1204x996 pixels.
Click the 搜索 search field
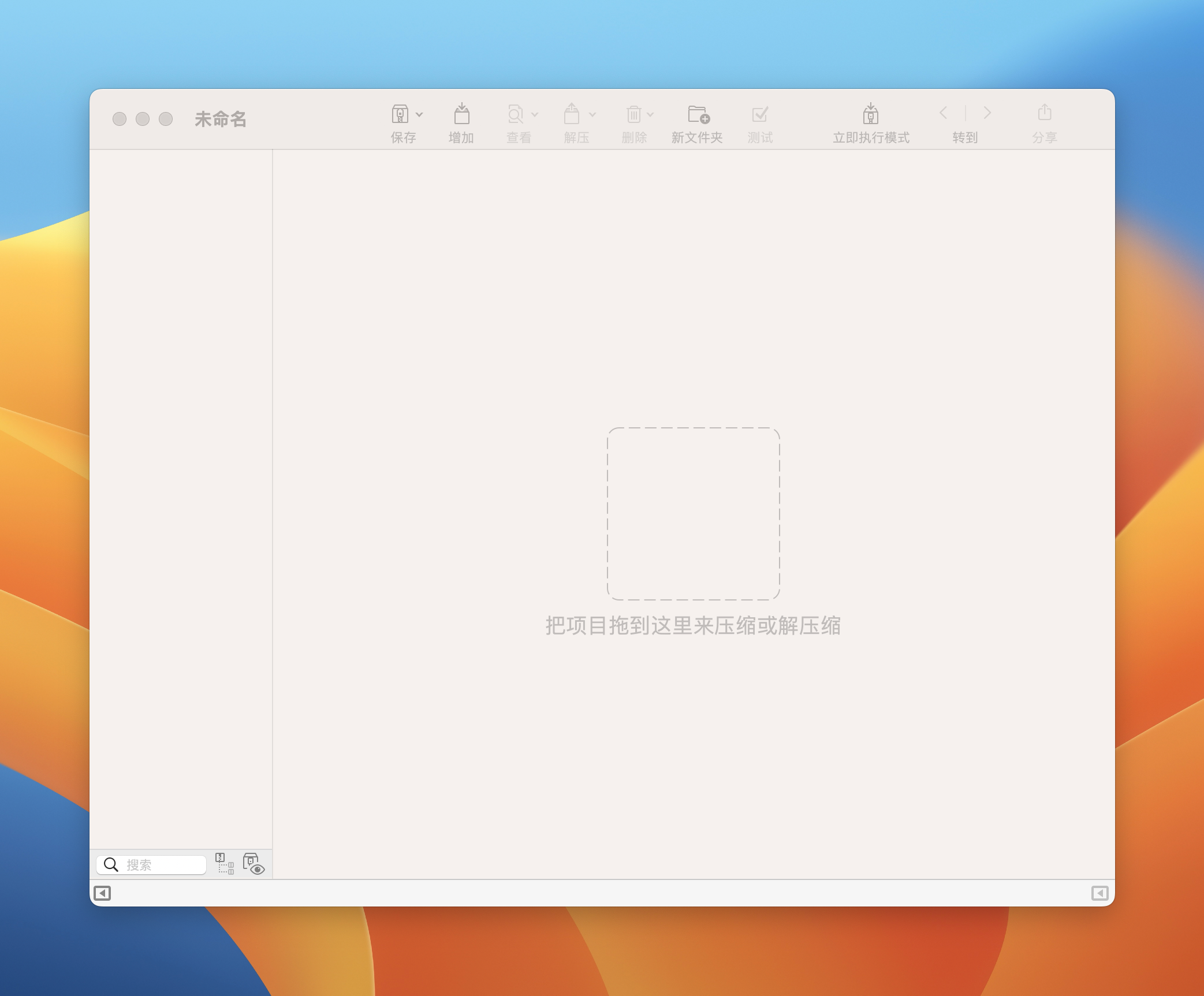click(151, 864)
